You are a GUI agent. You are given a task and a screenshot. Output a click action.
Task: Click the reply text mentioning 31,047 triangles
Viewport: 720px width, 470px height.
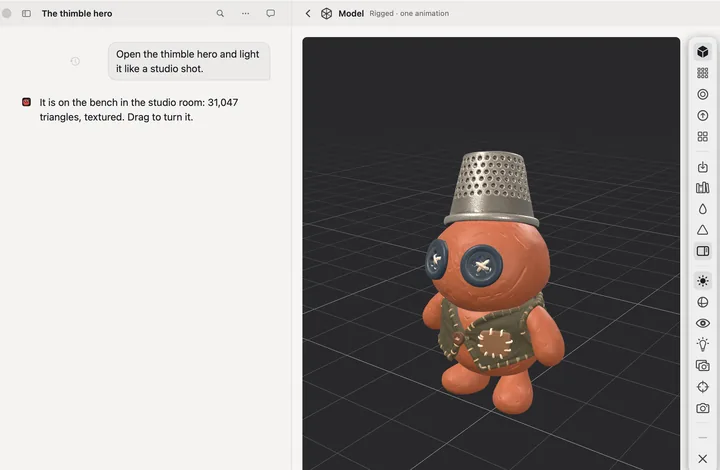coord(139,110)
